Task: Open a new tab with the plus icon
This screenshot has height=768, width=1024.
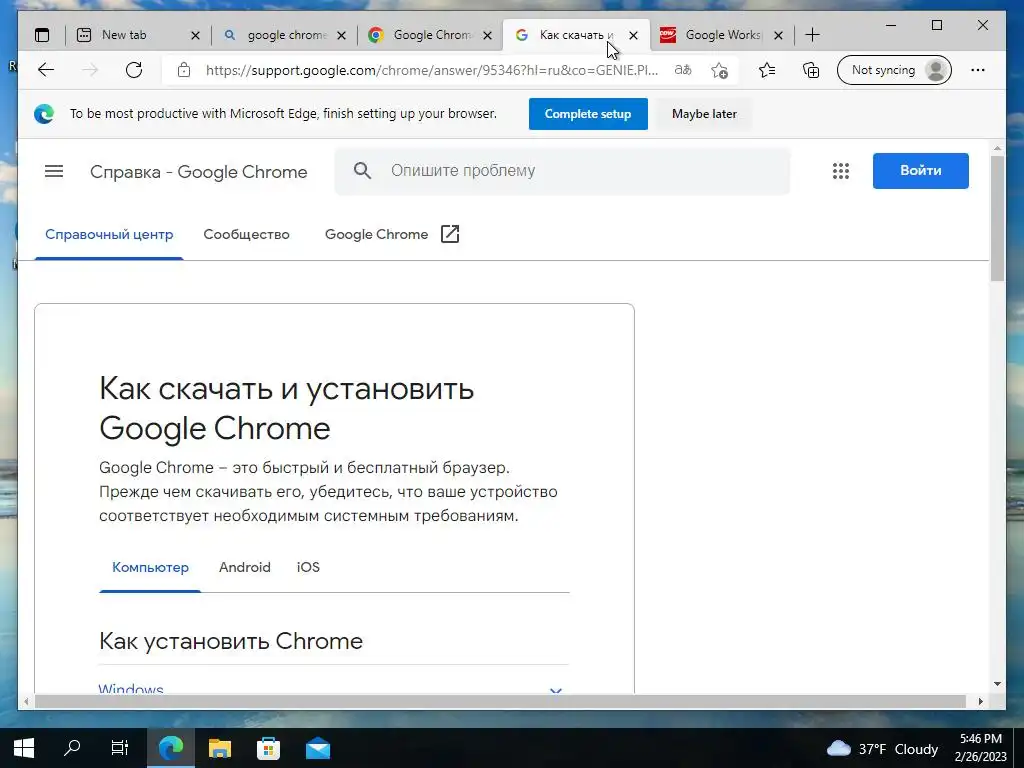Action: point(812,35)
